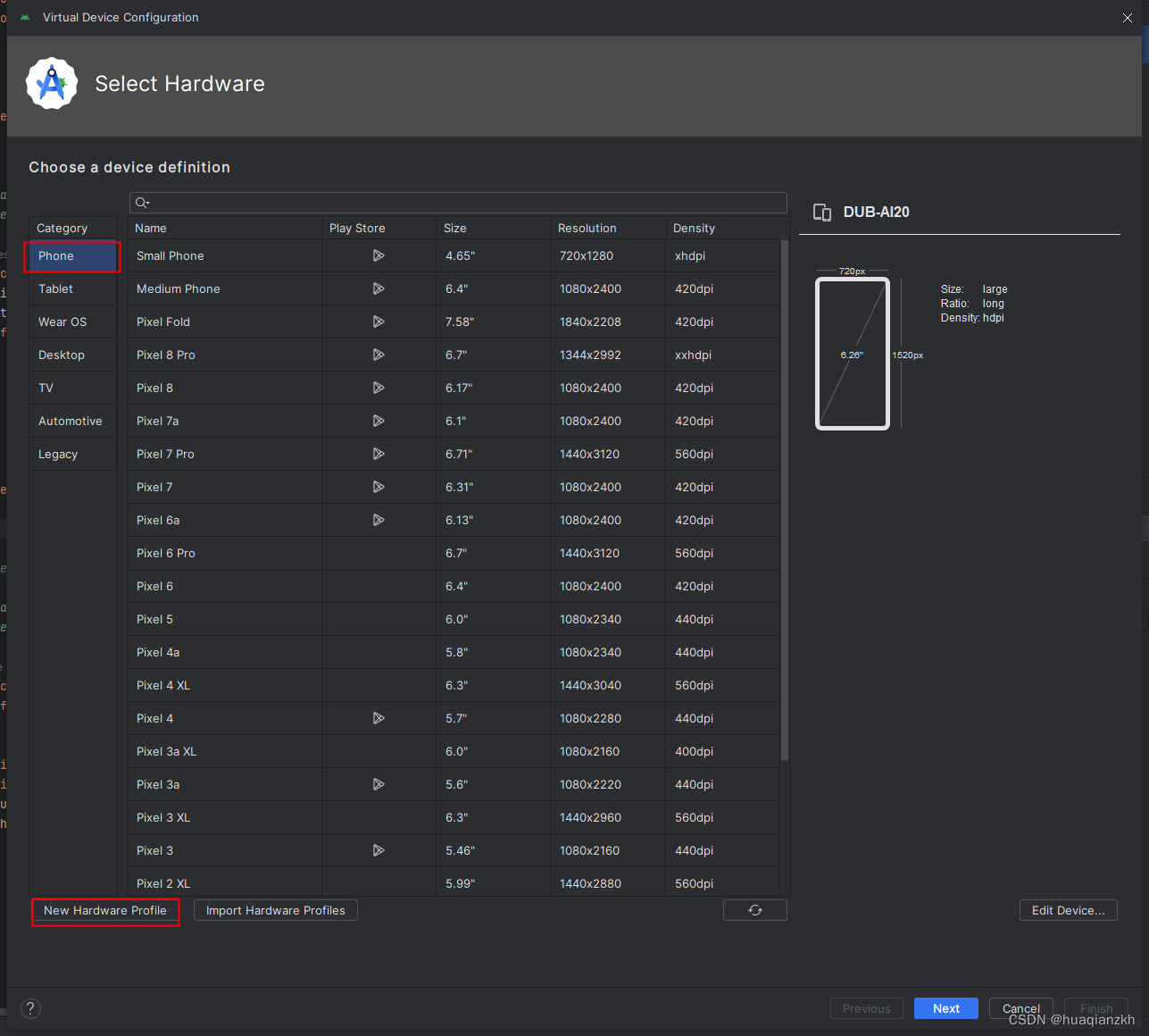Select the Tablet category
This screenshot has height=1036, width=1149.
[73, 288]
